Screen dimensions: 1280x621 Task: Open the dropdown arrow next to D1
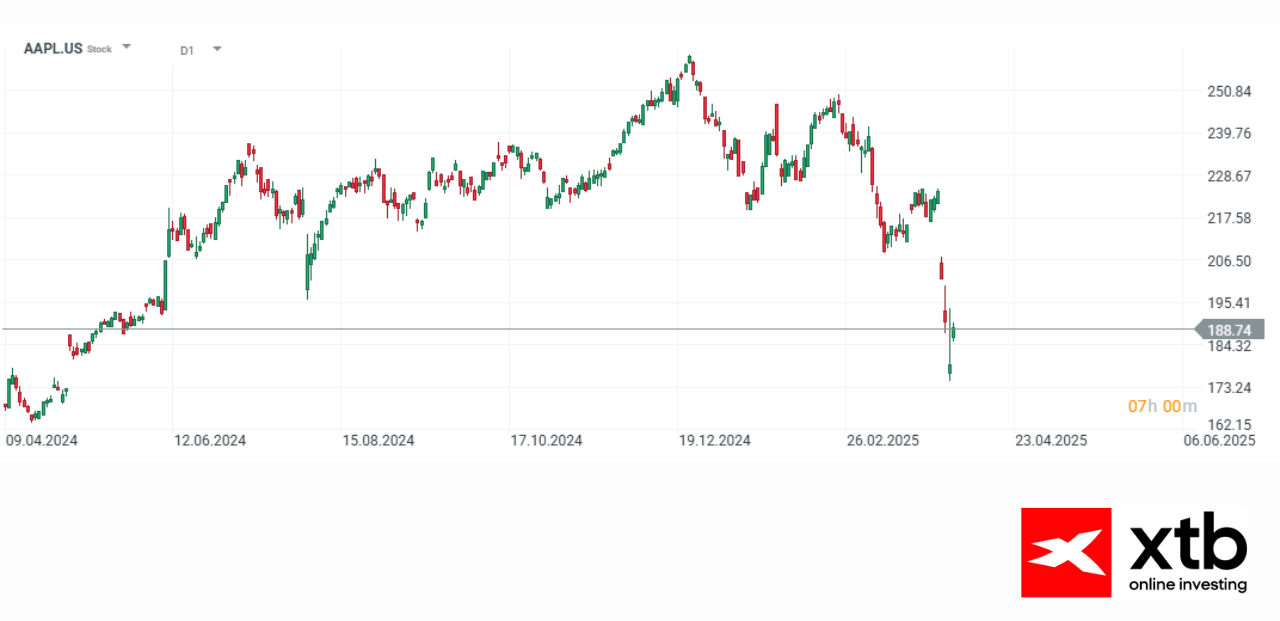click(x=217, y=48)
